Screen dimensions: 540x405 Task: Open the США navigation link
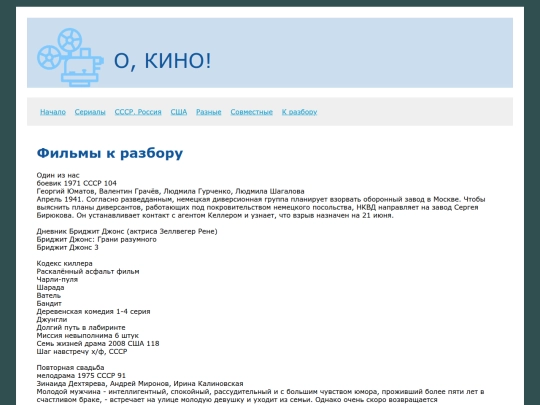tap(179, 112)
